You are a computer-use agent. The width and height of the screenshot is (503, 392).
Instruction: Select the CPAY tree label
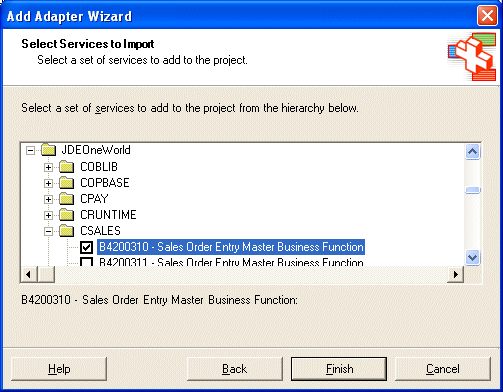[94, 198]
